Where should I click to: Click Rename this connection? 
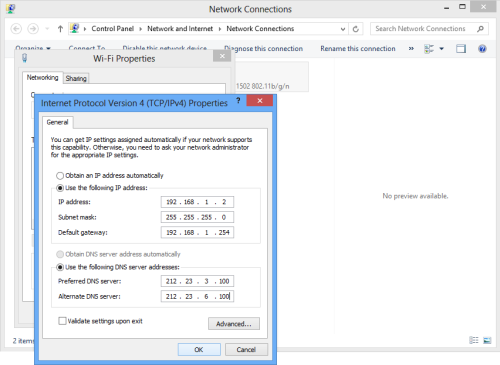(x=358, y=49)
